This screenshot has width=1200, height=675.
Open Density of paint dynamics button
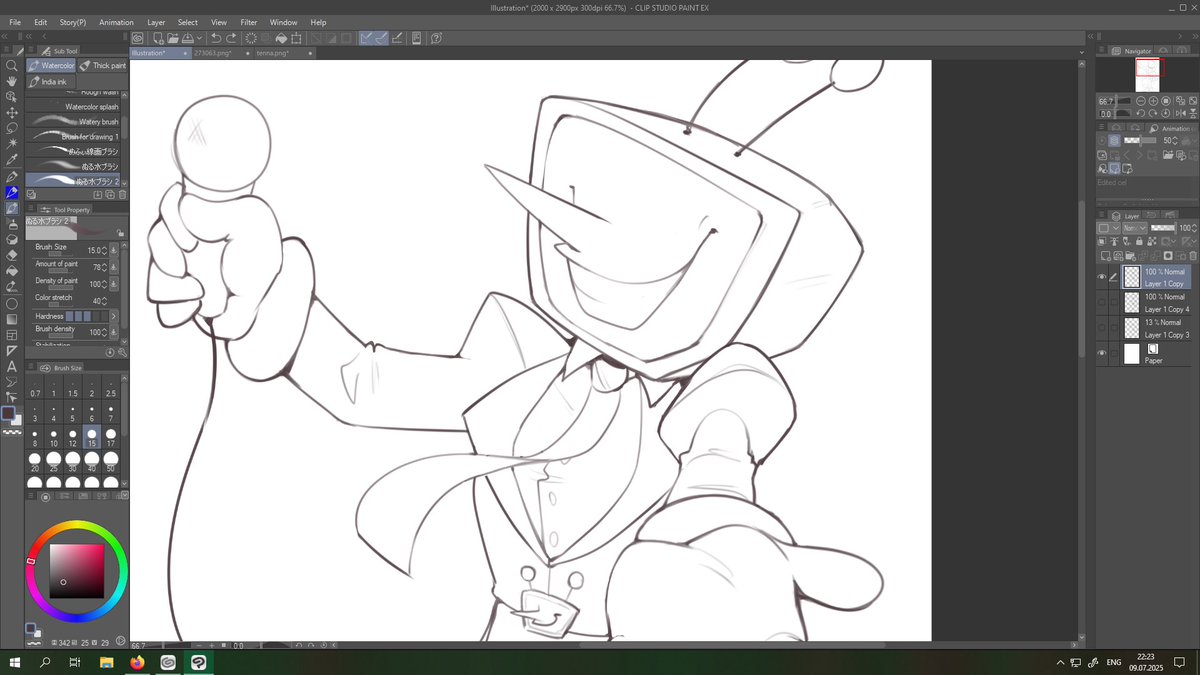point(113,284)
